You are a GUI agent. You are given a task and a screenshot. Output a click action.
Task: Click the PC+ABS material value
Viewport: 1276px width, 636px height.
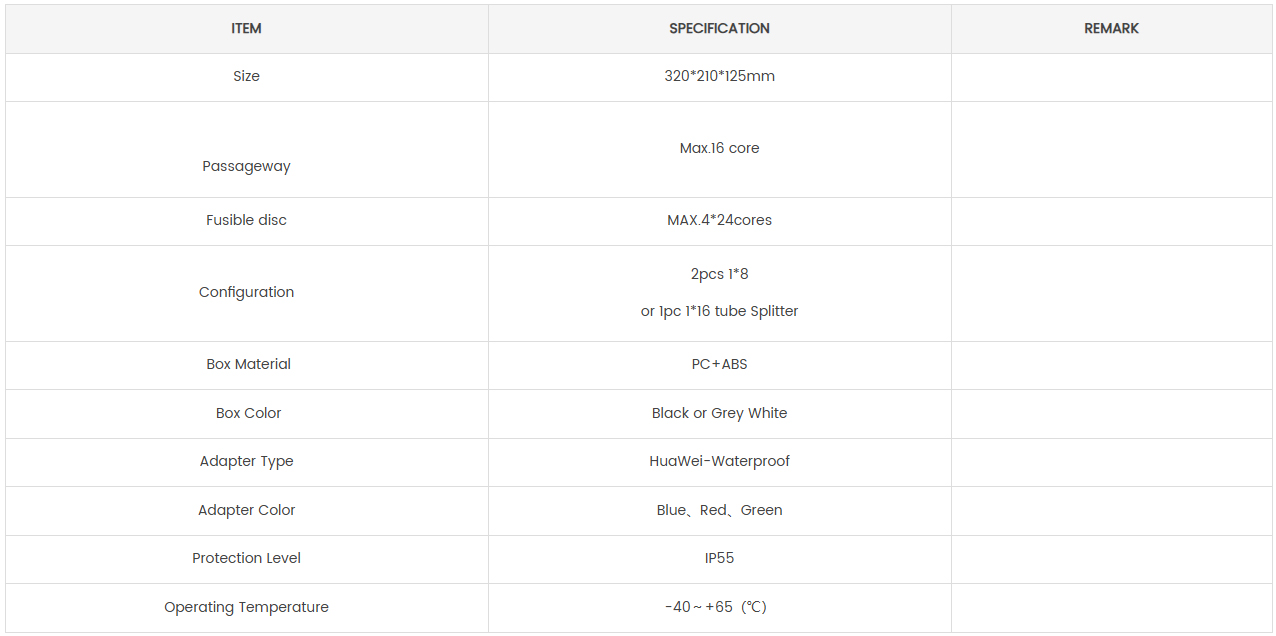(719, 364)
